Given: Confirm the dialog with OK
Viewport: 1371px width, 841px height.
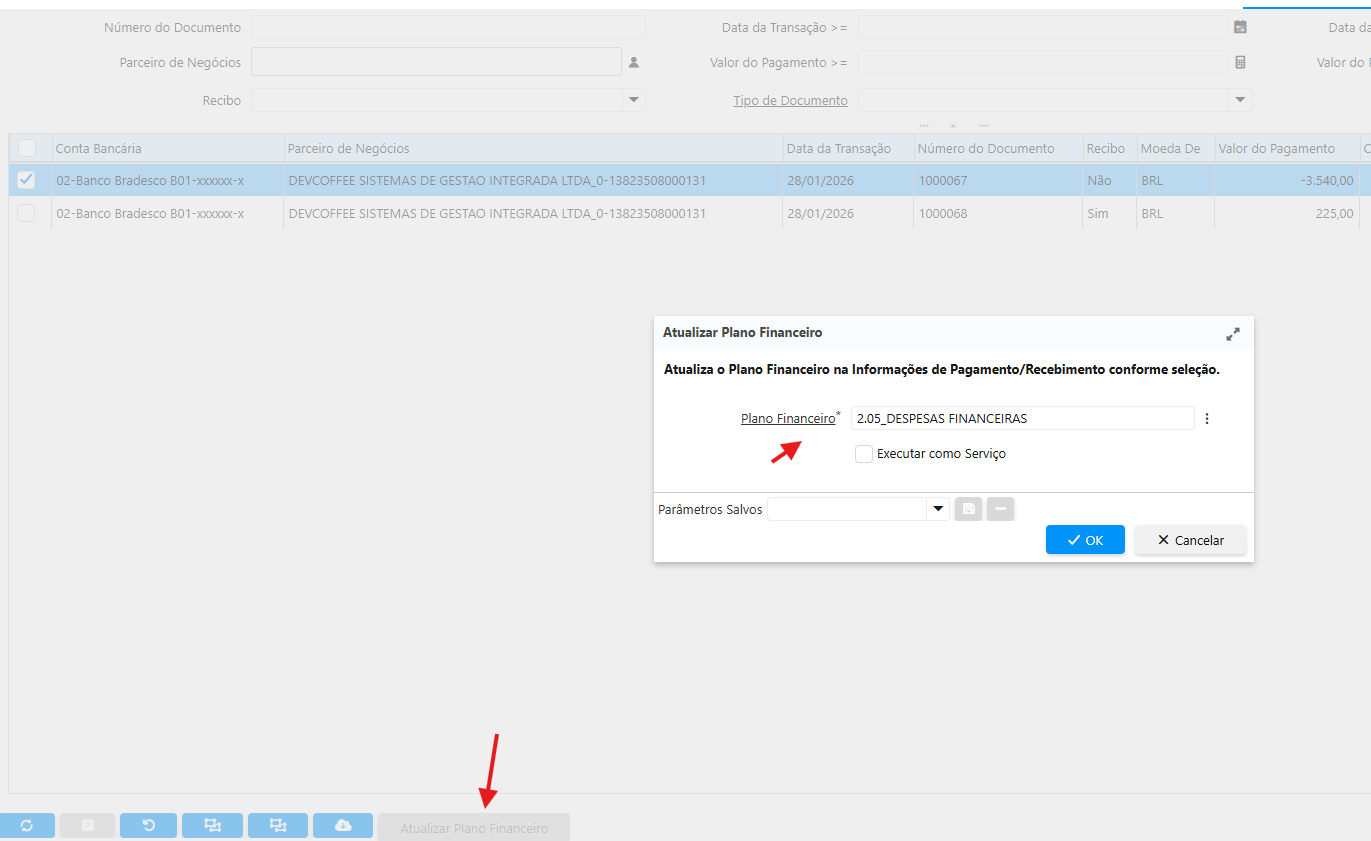Looking at the screenshot, I should [1085, 540].
